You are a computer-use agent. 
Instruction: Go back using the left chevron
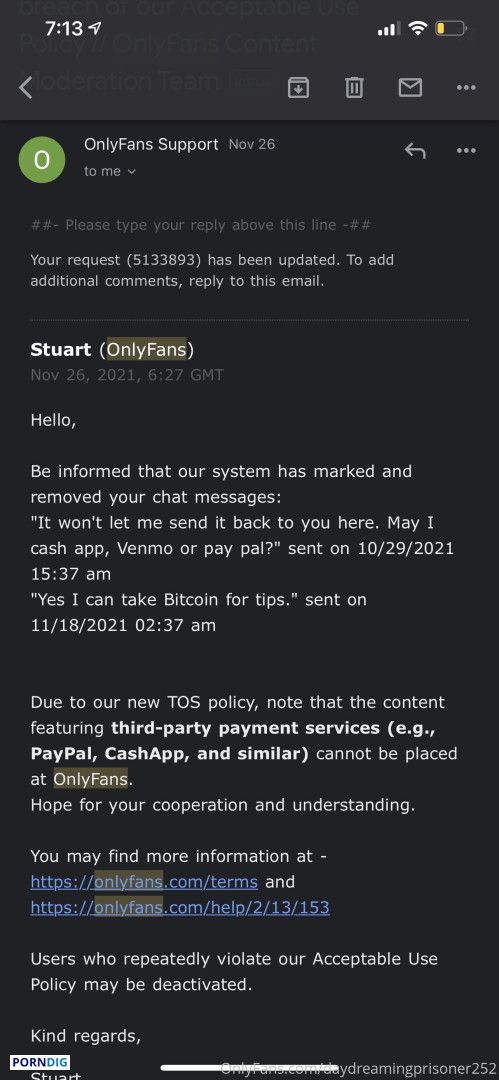(26, 87)
